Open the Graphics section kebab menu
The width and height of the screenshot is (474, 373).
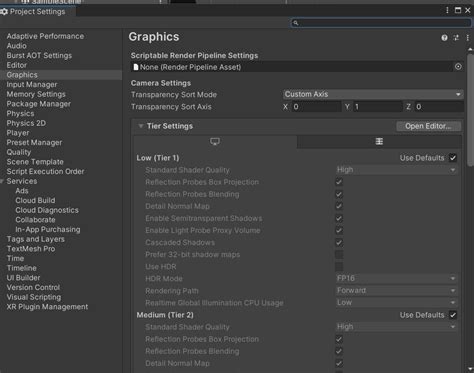[468, 38]
